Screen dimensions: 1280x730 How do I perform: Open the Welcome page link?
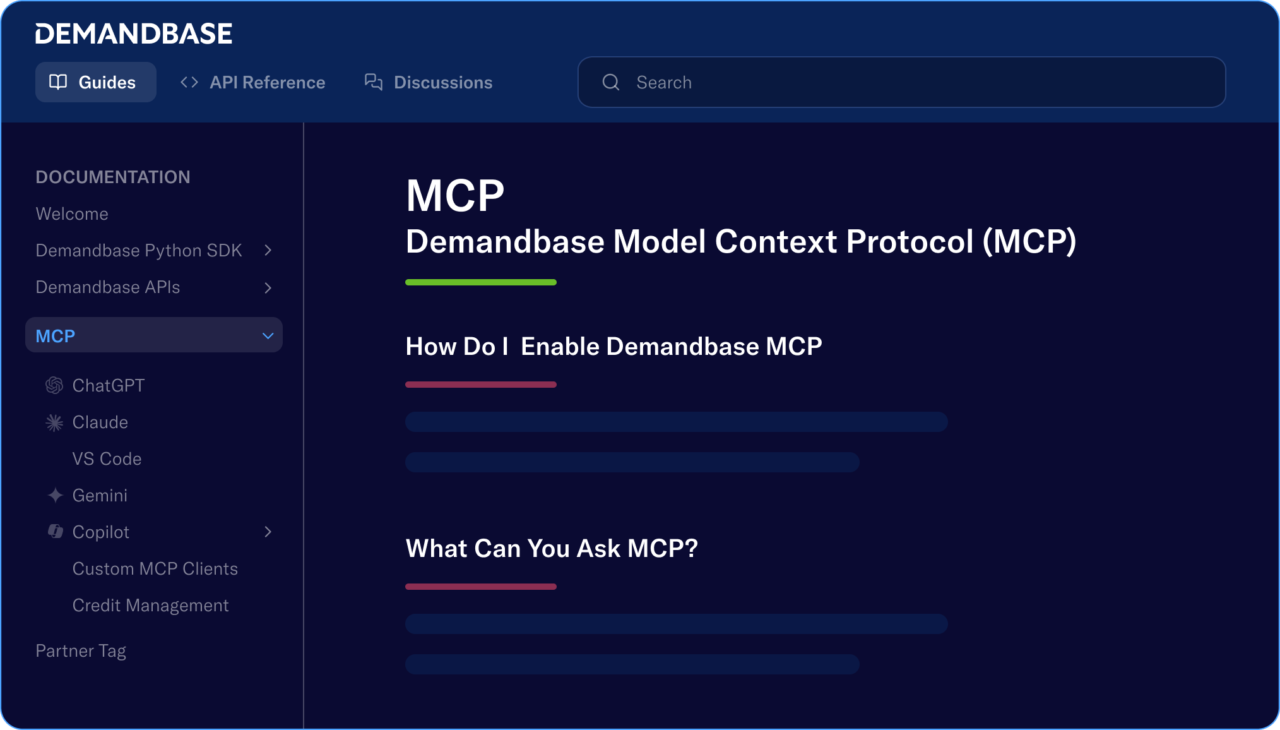tap(72, 214)
